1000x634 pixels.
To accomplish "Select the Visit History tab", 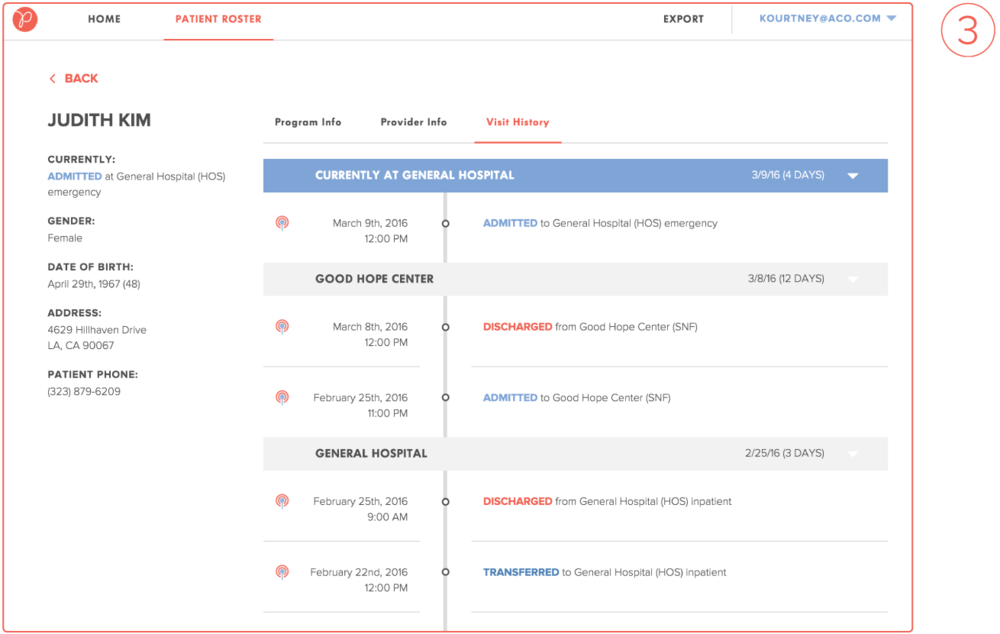I will (517, 122).
